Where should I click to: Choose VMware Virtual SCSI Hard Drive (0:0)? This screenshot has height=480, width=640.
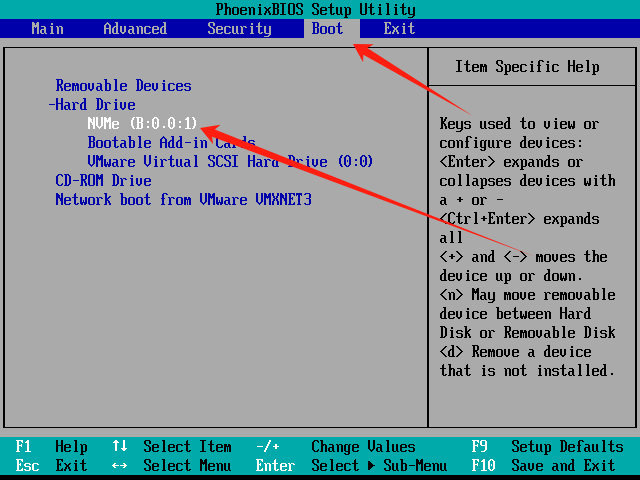[230, 162]
